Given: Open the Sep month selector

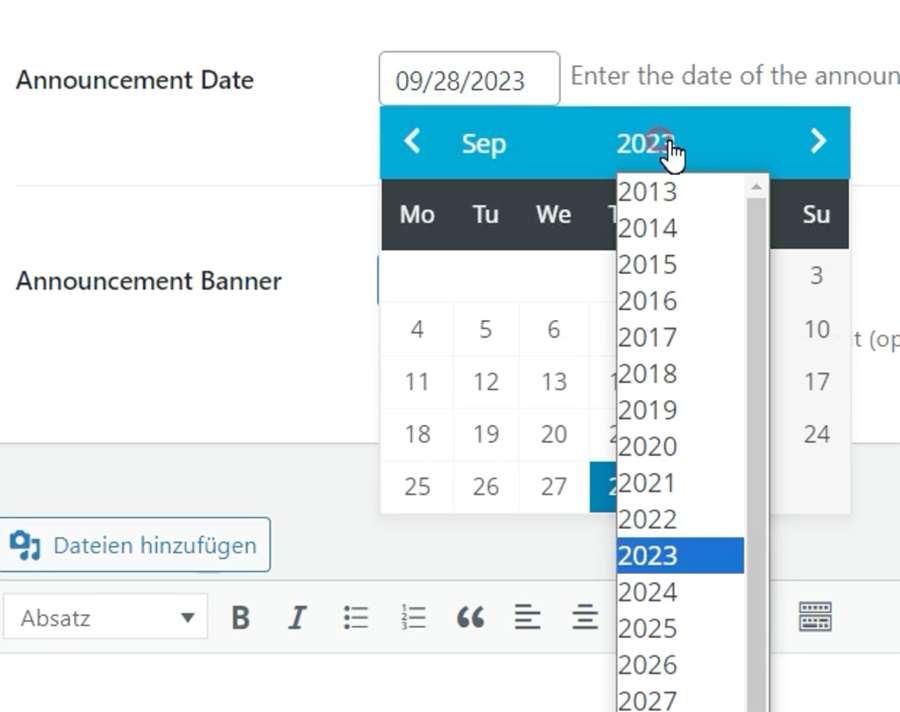Looking at the screenshot, I should (484, 144).
